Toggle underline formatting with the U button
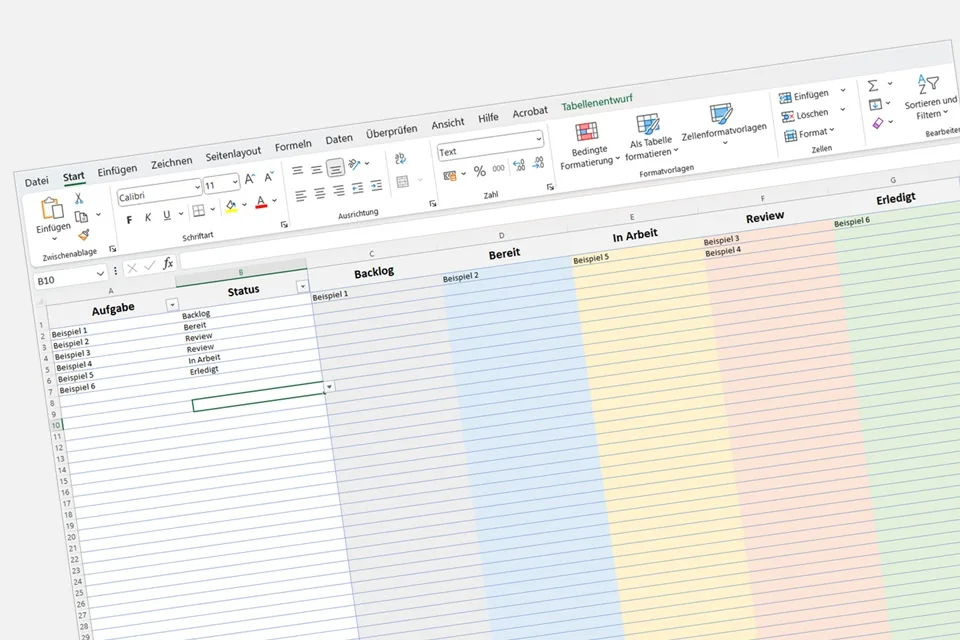The height and width of the screenshot is (640, 960). (x=166, y=215)
